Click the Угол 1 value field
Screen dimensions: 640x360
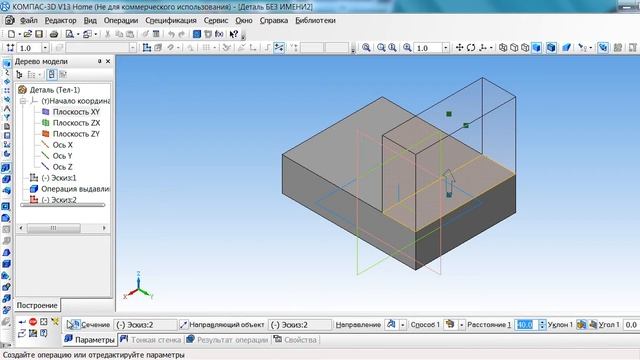pyautogui.click(x=631, y=325)
